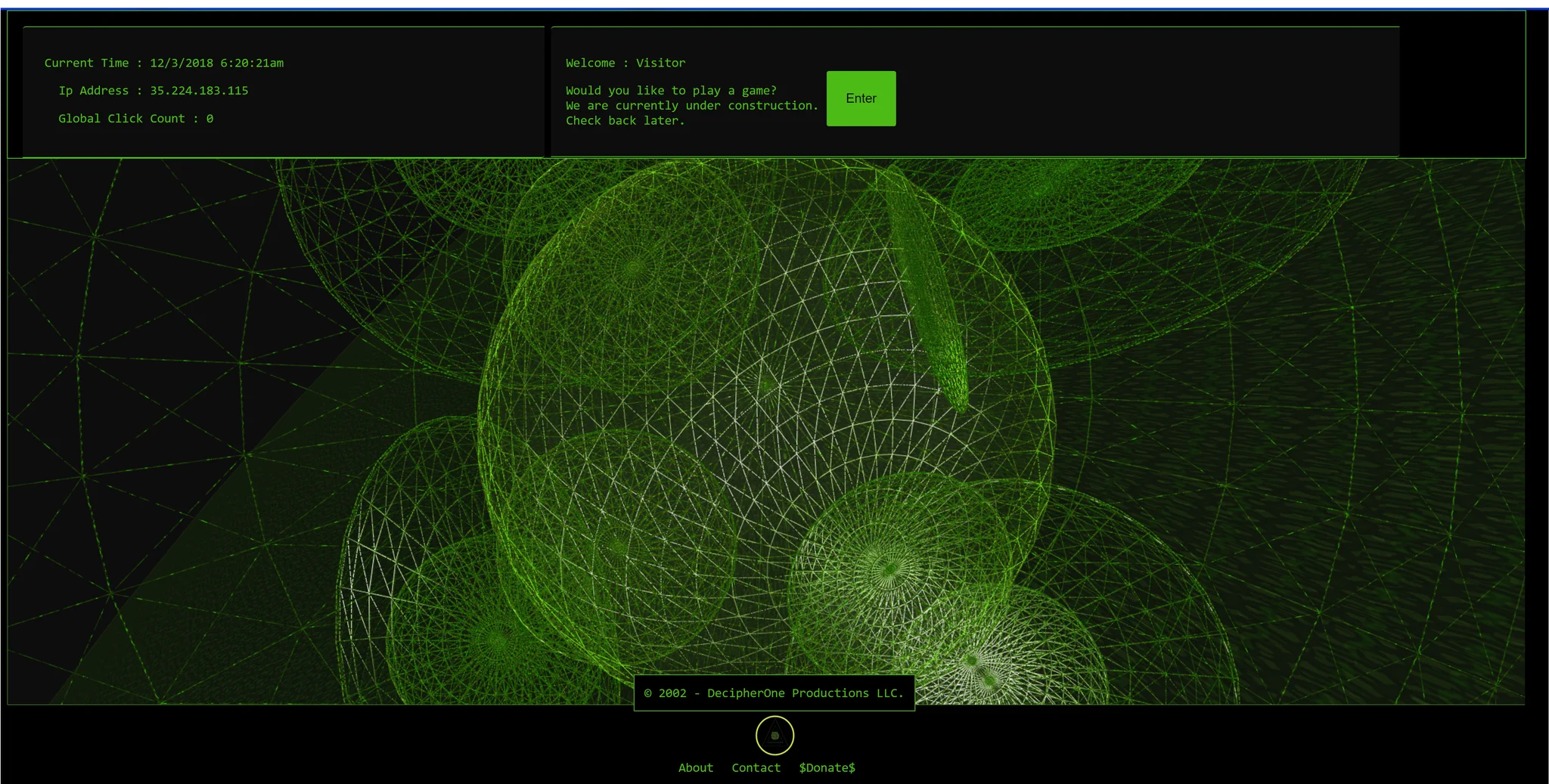Click the DecipherOne Productions copyright notice
Viewport: 1549px width, 784px height.
tap(774, 693)
